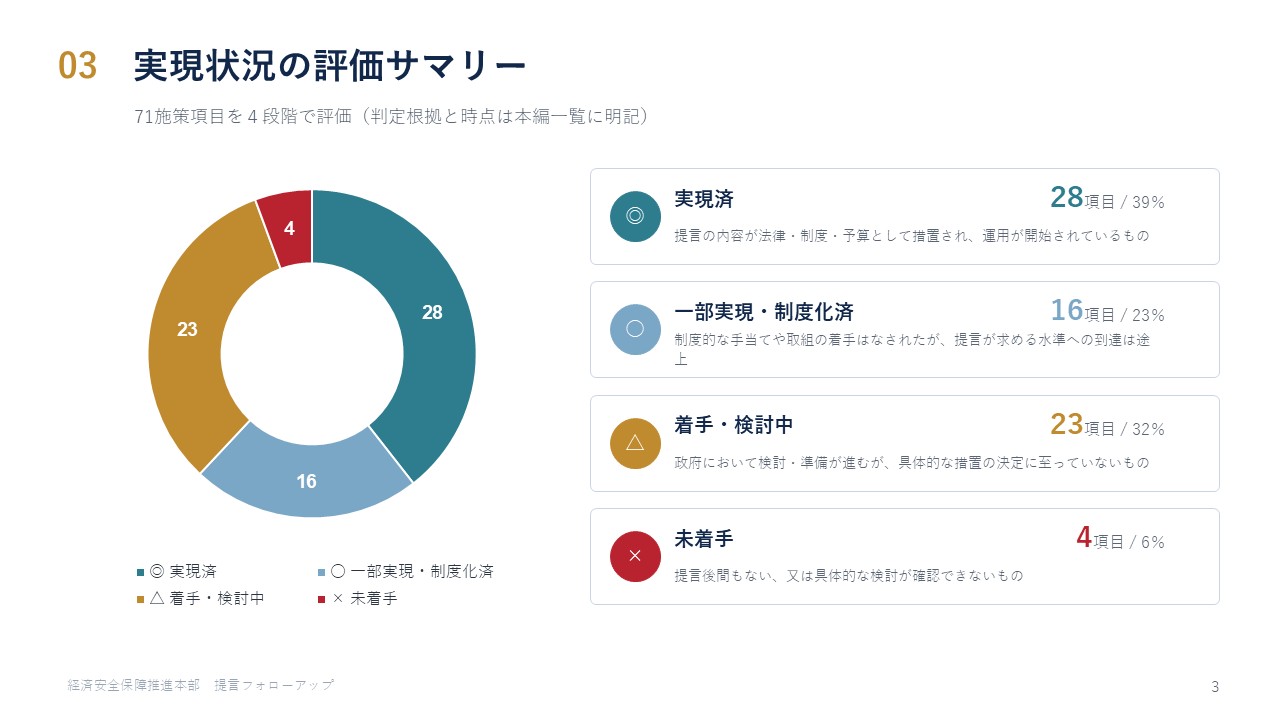Click the red × 未着手 circle icon
This screenshot has width=1280, height=720.
635,556
